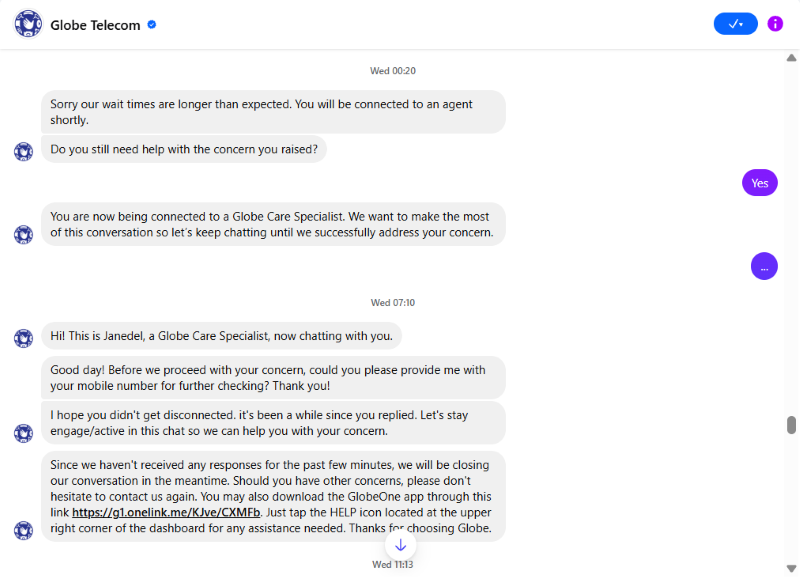
Task: Jump to latest message with down arrow
Action: 401,545
